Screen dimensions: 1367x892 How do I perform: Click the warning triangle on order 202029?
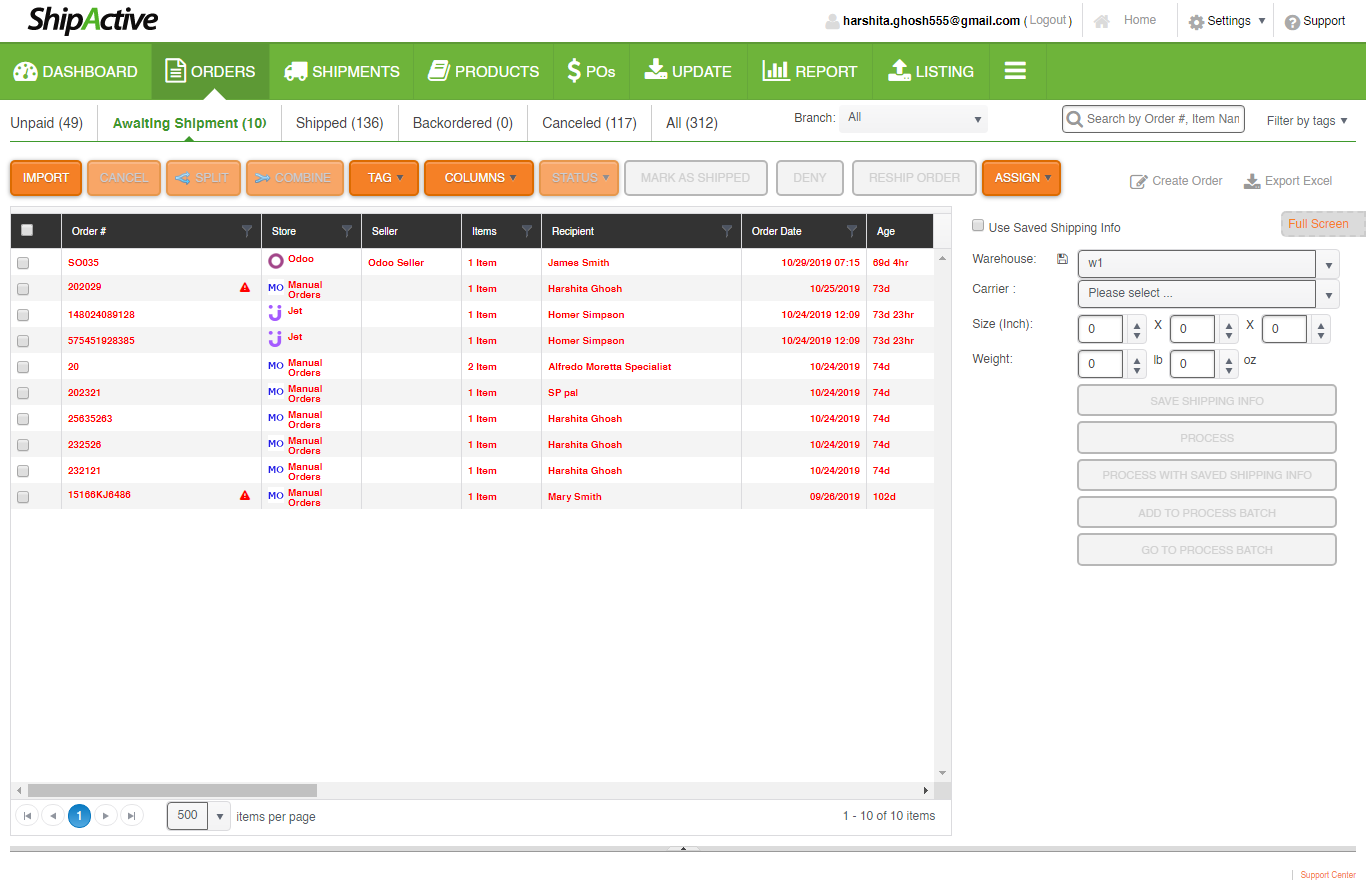245,288
